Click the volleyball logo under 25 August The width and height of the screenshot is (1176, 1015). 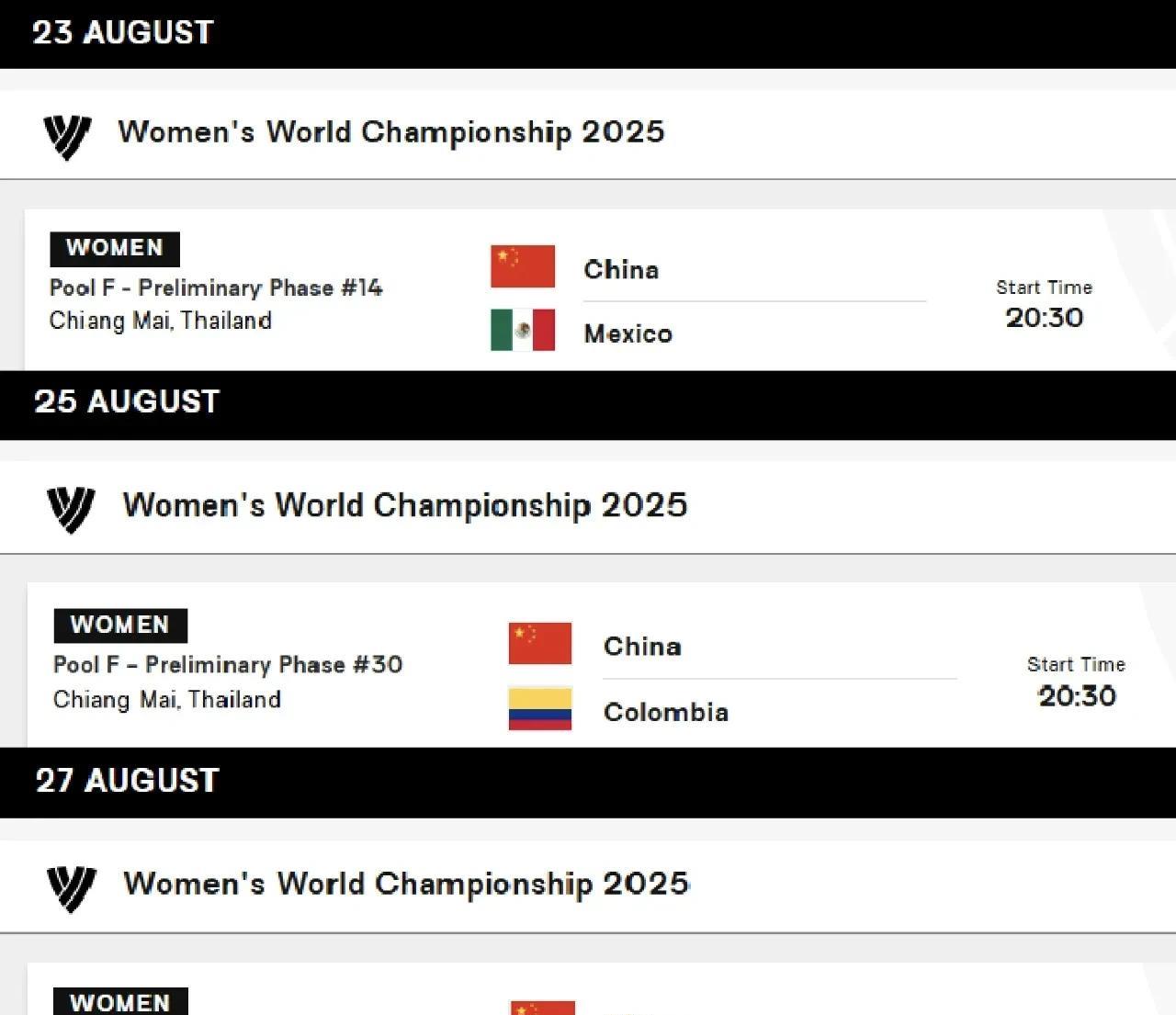(71, 509)
